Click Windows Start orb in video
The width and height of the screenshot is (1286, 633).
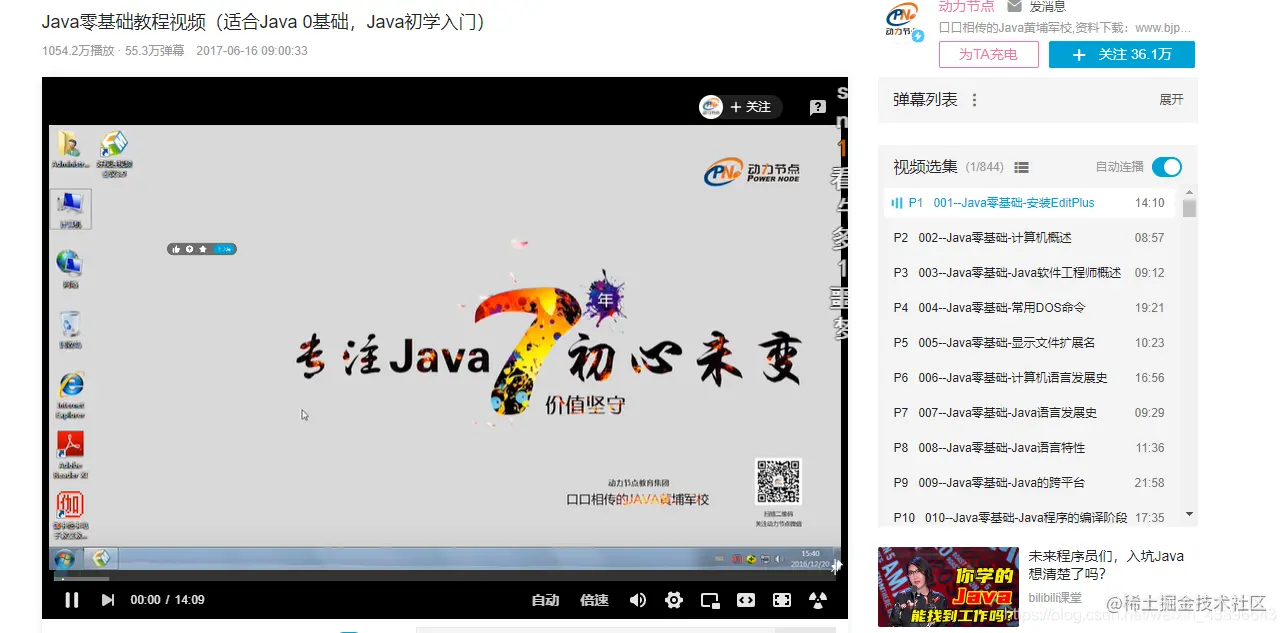tap(65, 559)
